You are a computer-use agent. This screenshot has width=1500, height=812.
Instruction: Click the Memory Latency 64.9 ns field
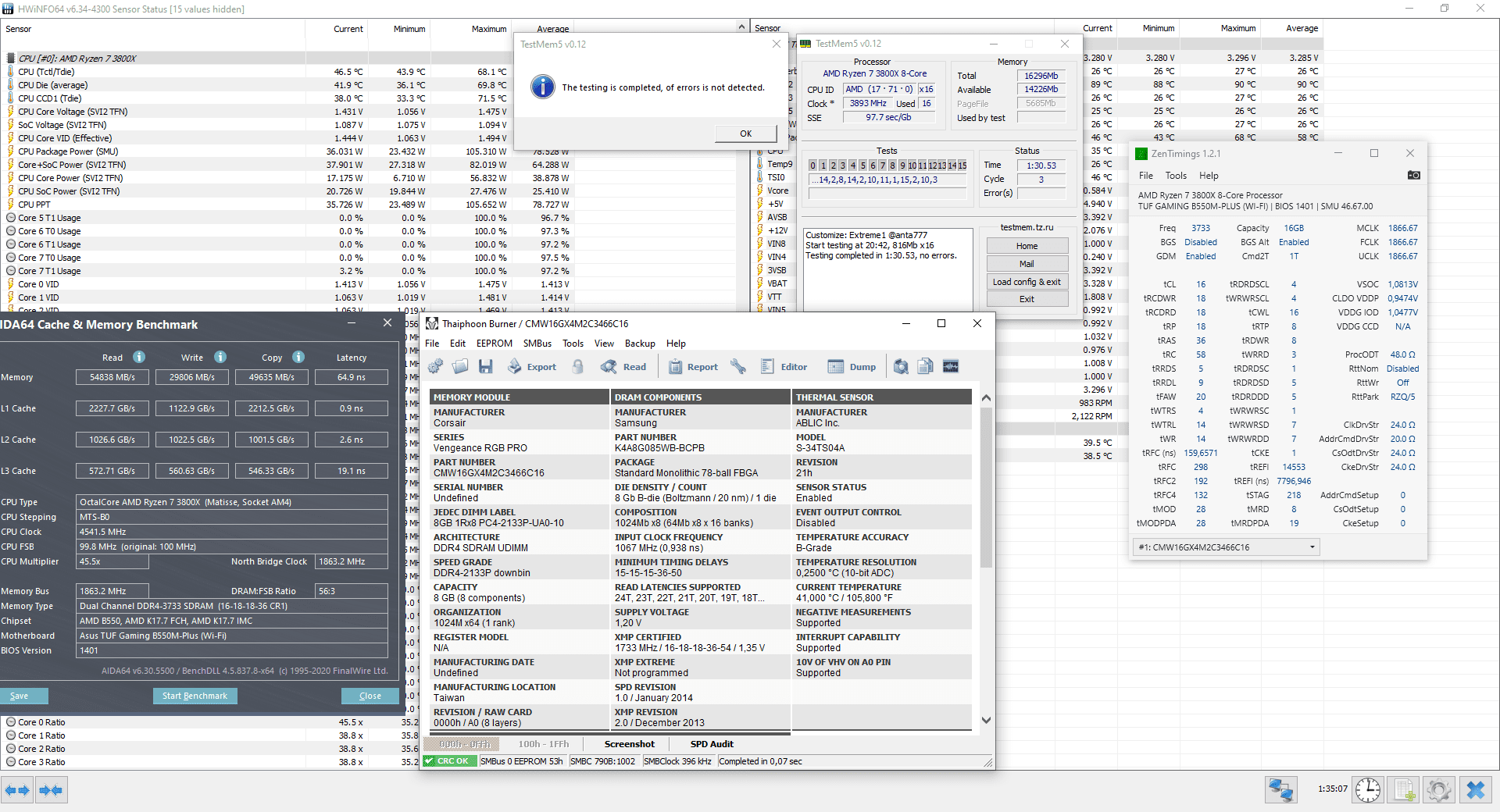coord(352,377)
